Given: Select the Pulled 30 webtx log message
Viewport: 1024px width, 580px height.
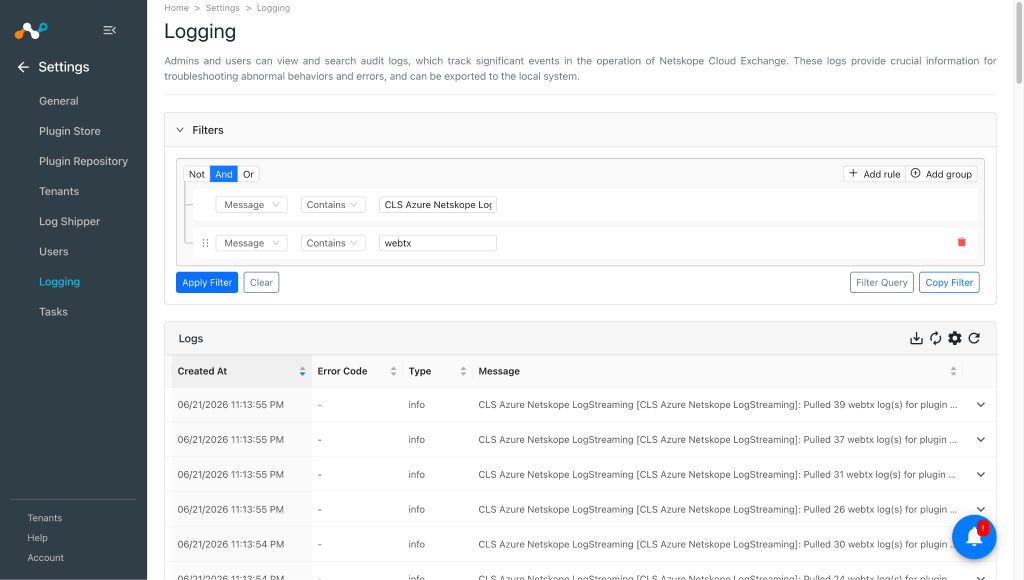Looking at the screenshot, I should coord(718,544).
